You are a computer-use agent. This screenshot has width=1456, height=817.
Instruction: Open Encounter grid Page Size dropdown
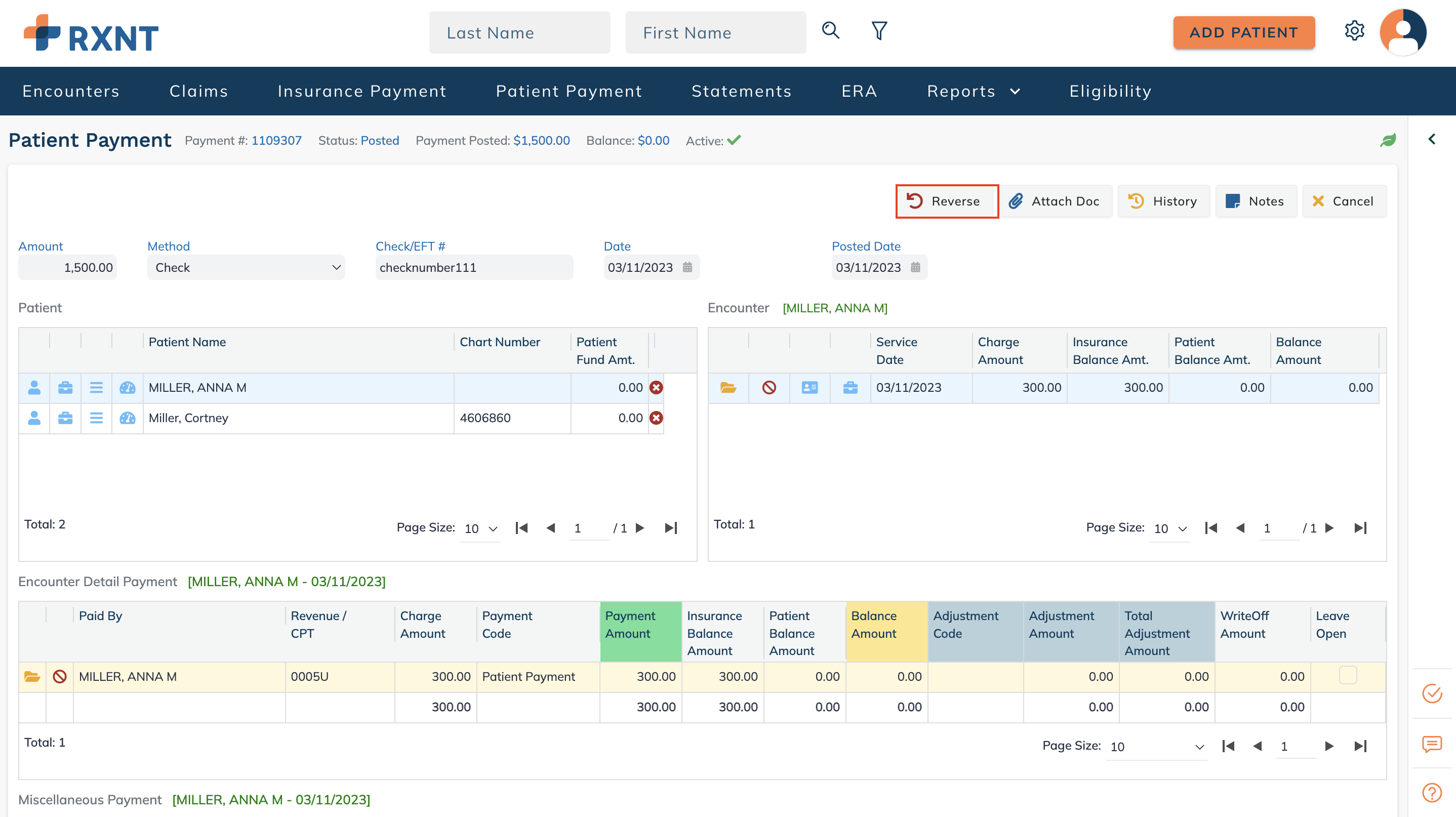(1169, 528)
